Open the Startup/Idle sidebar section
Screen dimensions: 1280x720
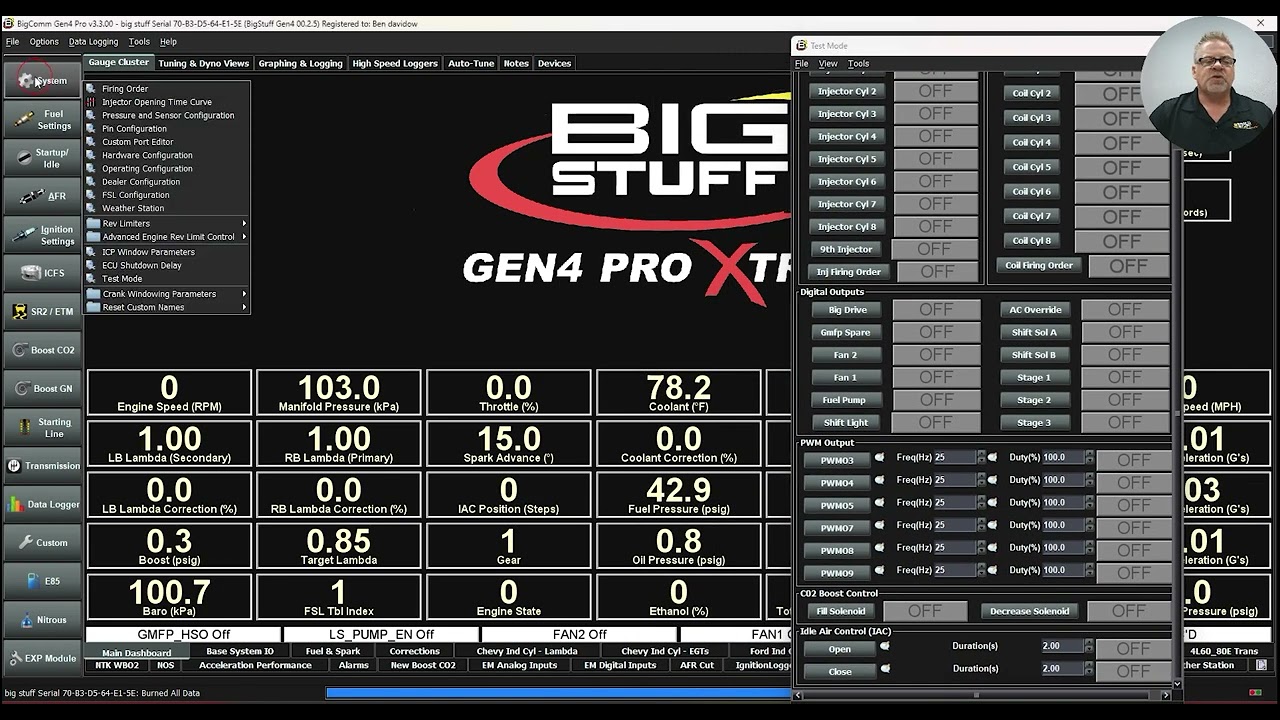tap(42, 158)
